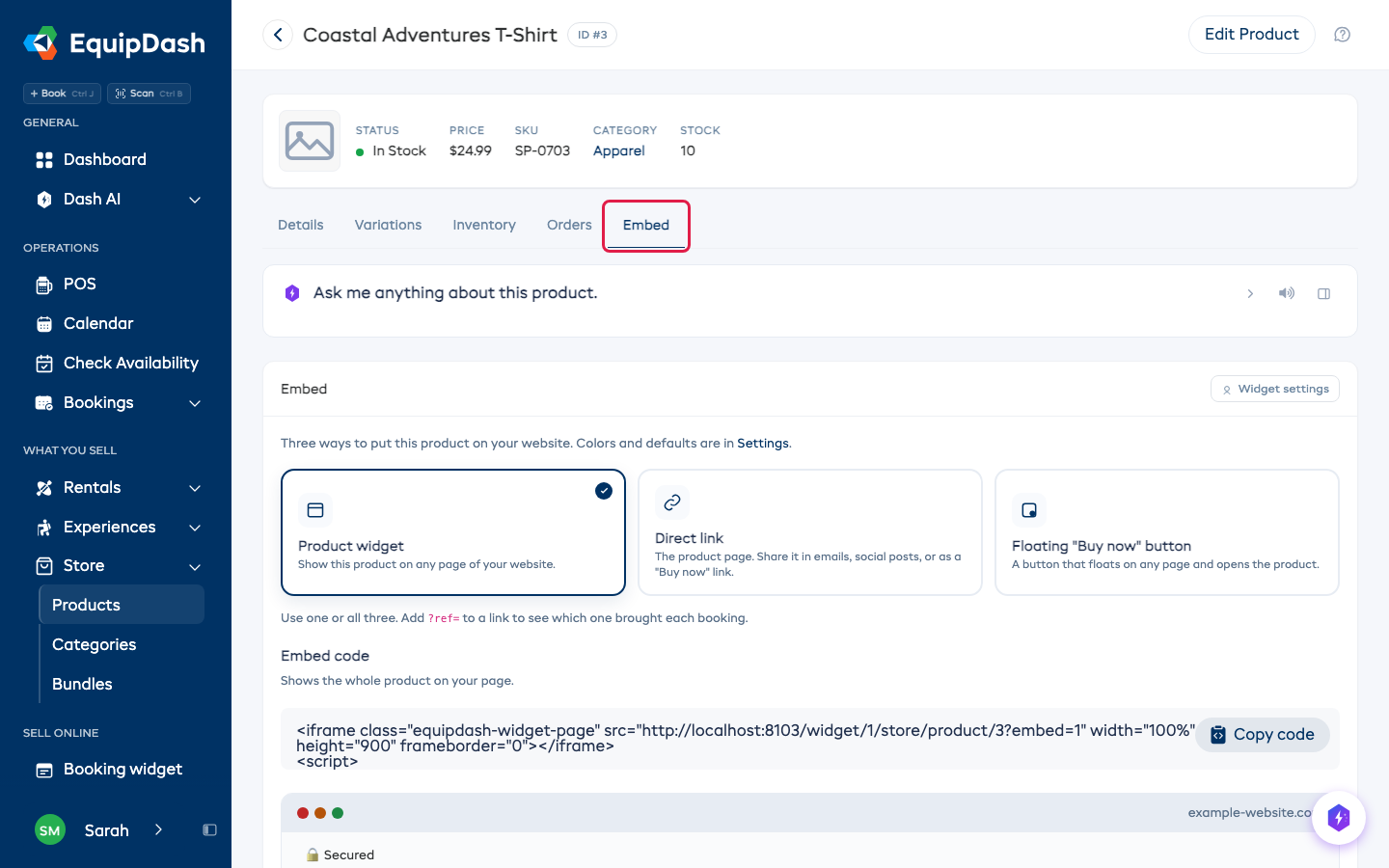Screen dimensions: 1389x868
Task: Click the Edit Product button
Action: [x=1252, y=35]
